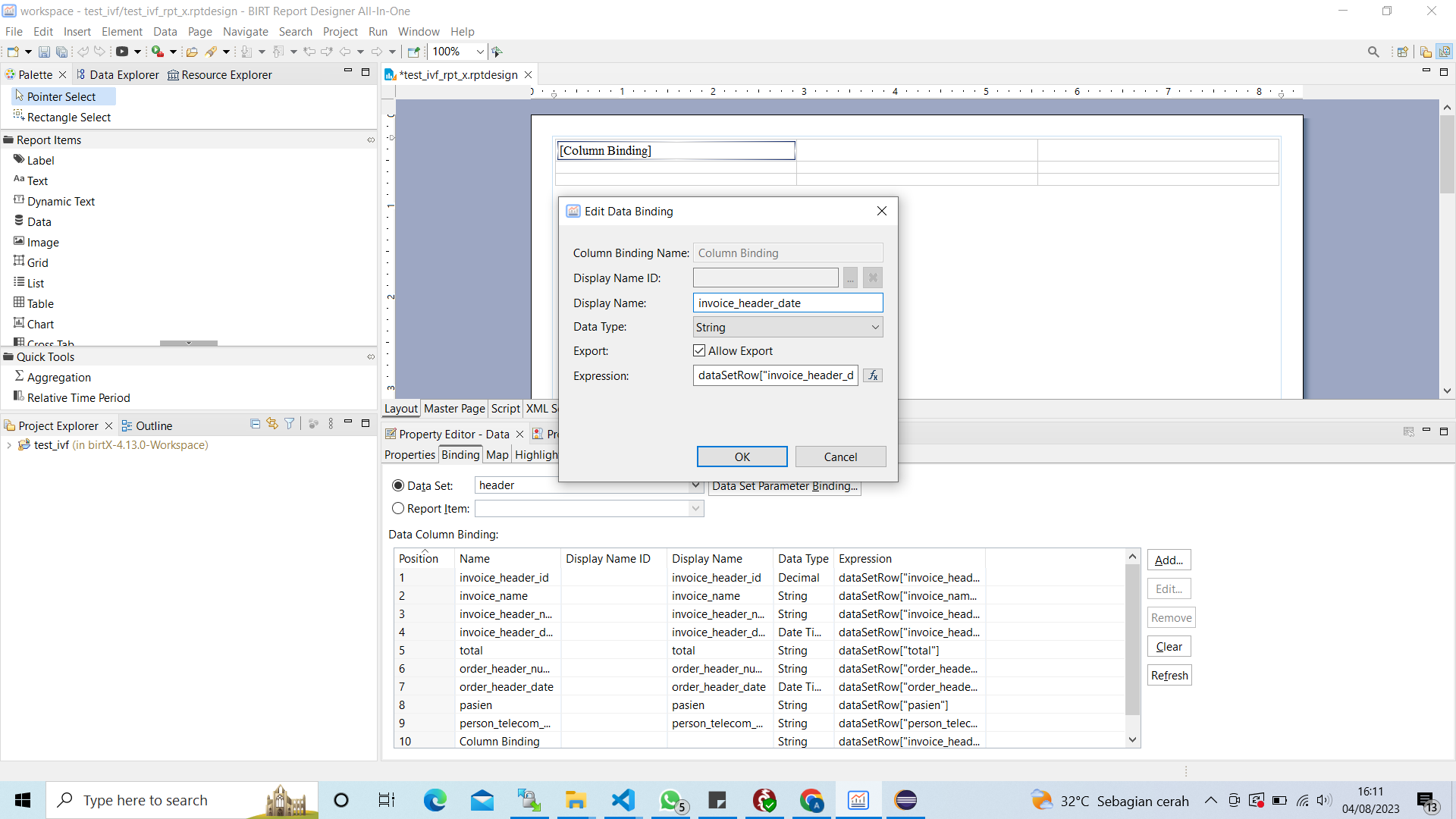The height and width of the screenshot is (819, 1456).
Task: Click in the Display Name input field
Action: point(788,303)
